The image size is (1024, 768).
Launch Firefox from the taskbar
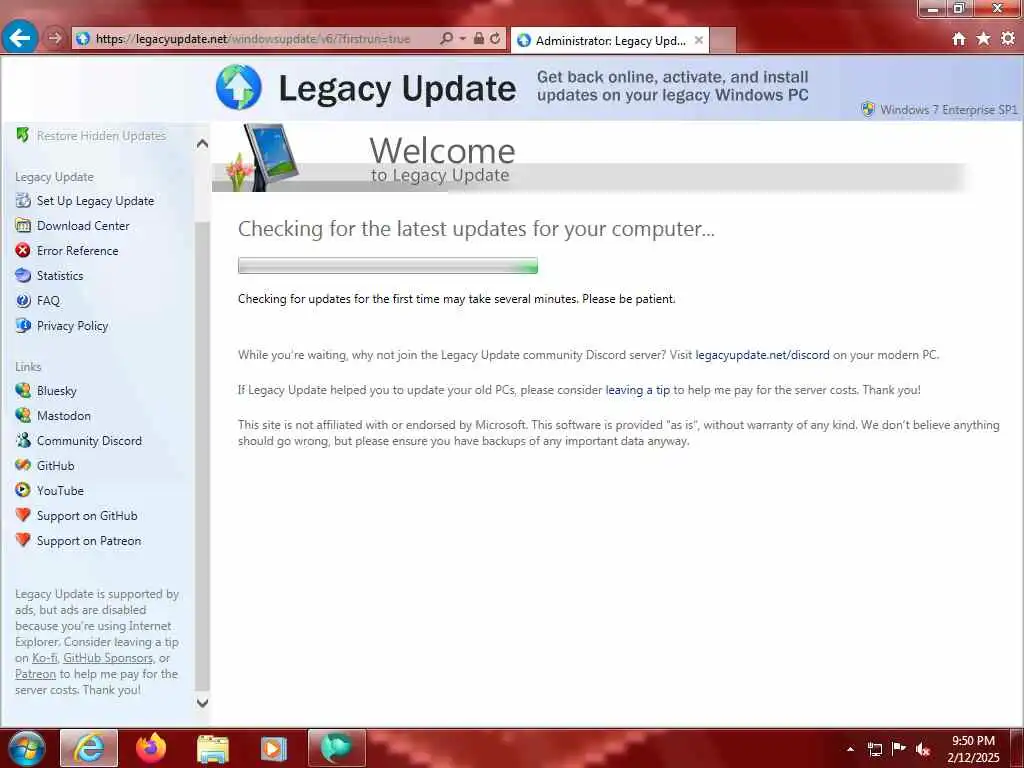click(x=151, y=748)
